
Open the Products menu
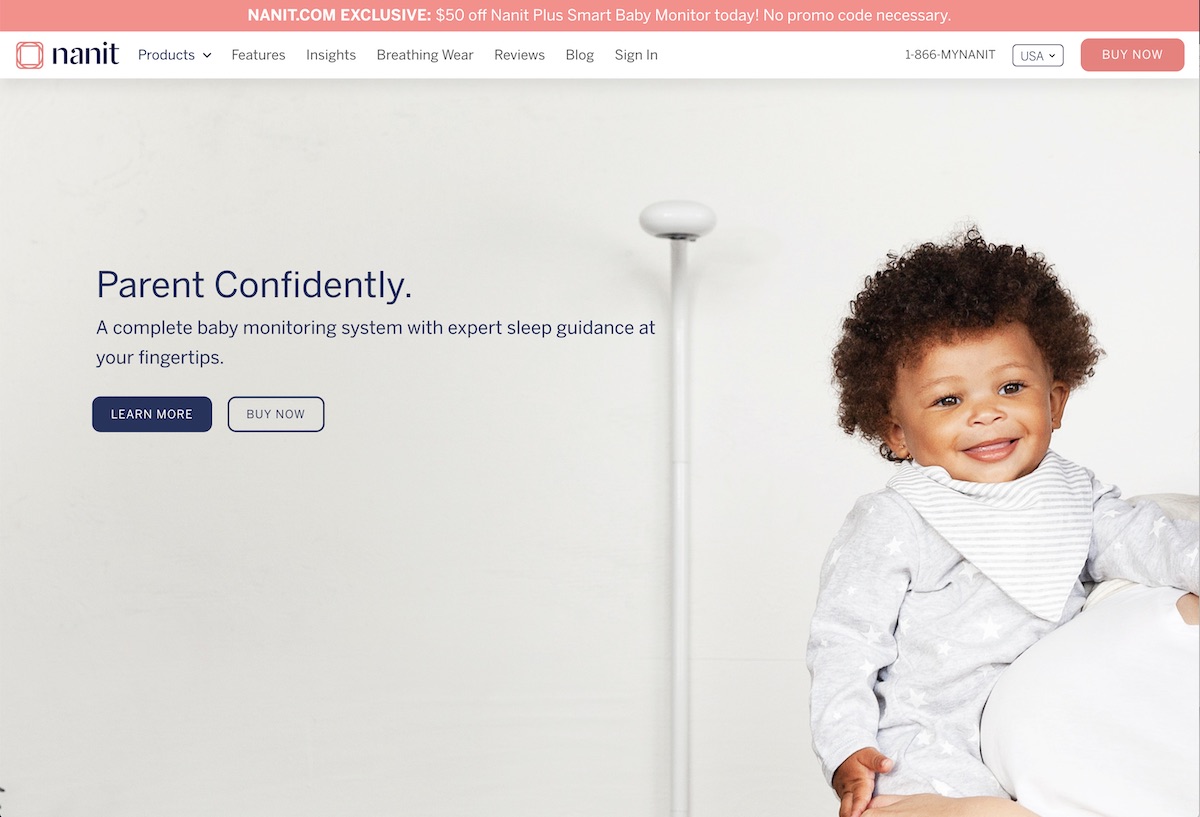point(175,55)
